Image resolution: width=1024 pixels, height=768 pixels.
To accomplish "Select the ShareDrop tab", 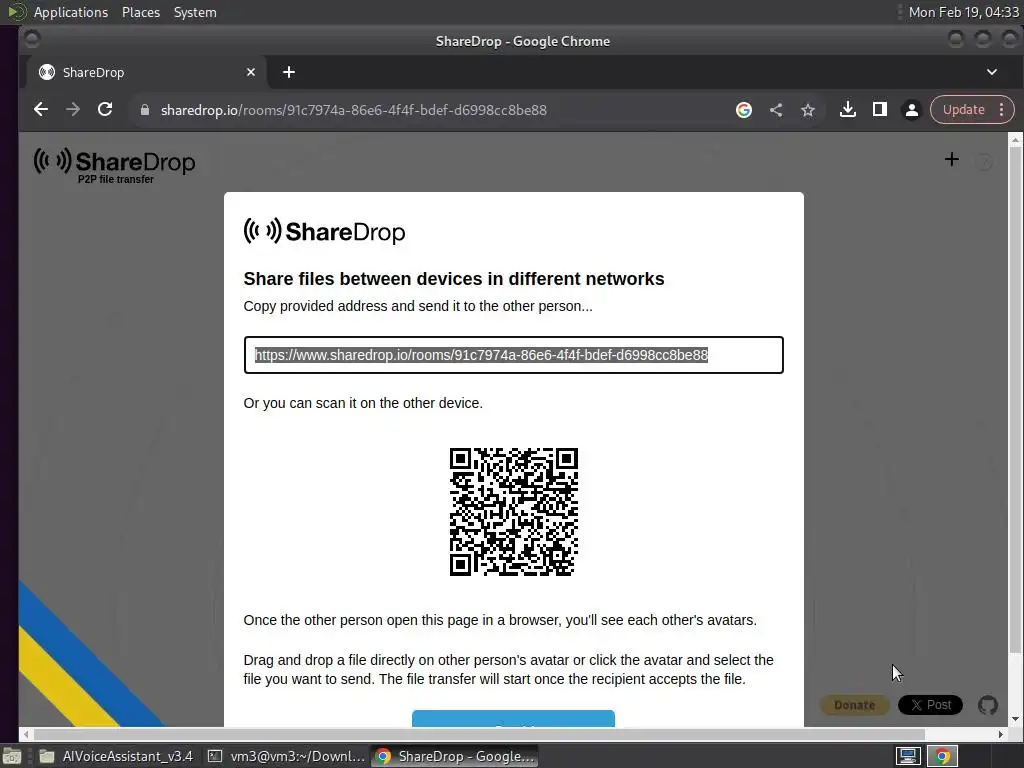I will coord(147,72).
